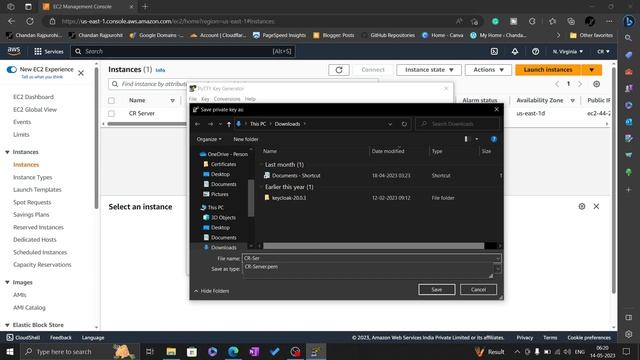640x360 pixels.
Task: Select EC2 Management Console browser tab
Action: click(x=88, y=7)
